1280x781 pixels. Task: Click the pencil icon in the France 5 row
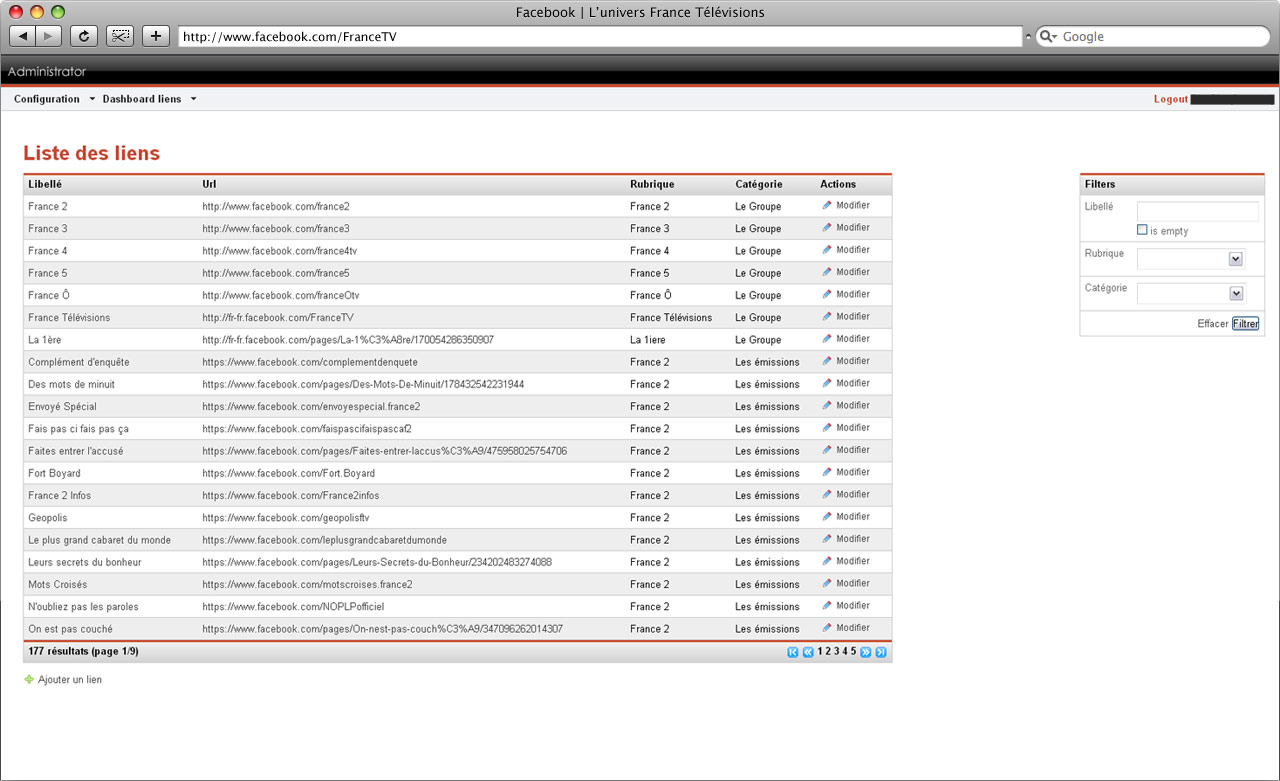point(827,272)
